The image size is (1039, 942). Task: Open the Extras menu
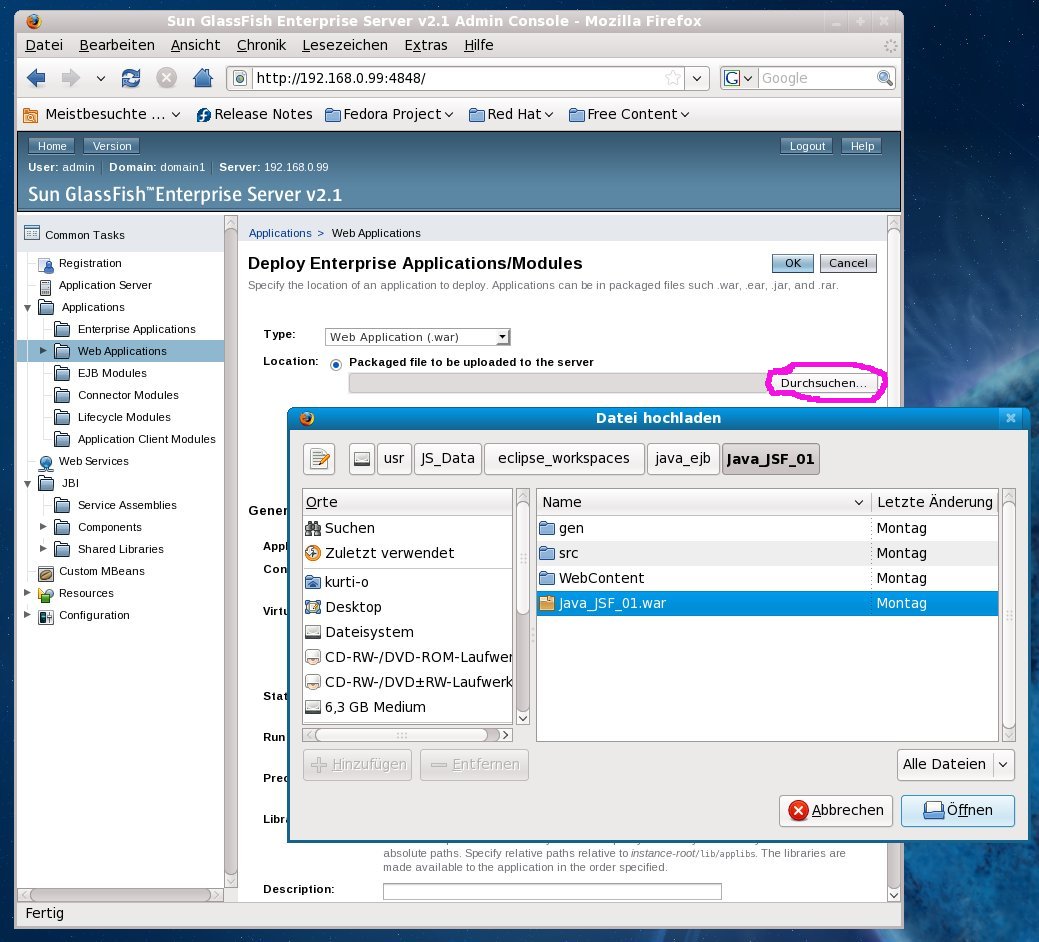click(425, 45)
